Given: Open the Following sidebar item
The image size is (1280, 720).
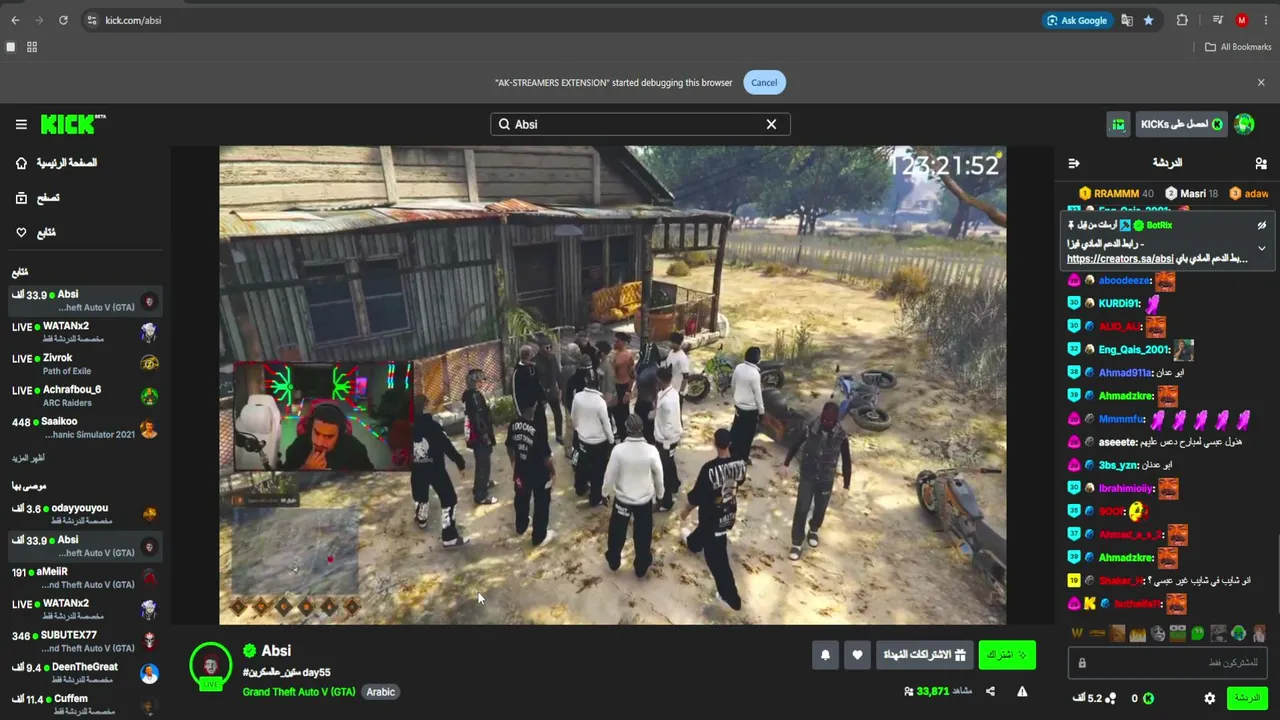Looking at the screenshot, I should pyautogui.click(x=36, y=233).
